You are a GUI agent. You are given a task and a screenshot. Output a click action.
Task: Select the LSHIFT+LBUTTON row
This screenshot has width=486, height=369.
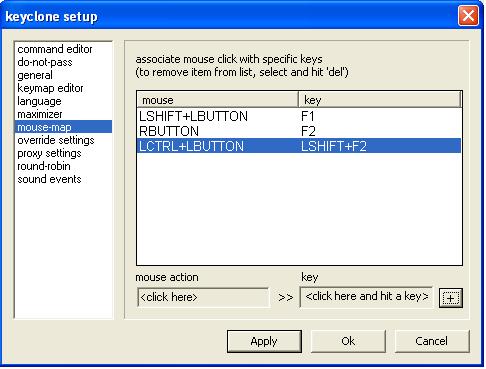(299, 116)
